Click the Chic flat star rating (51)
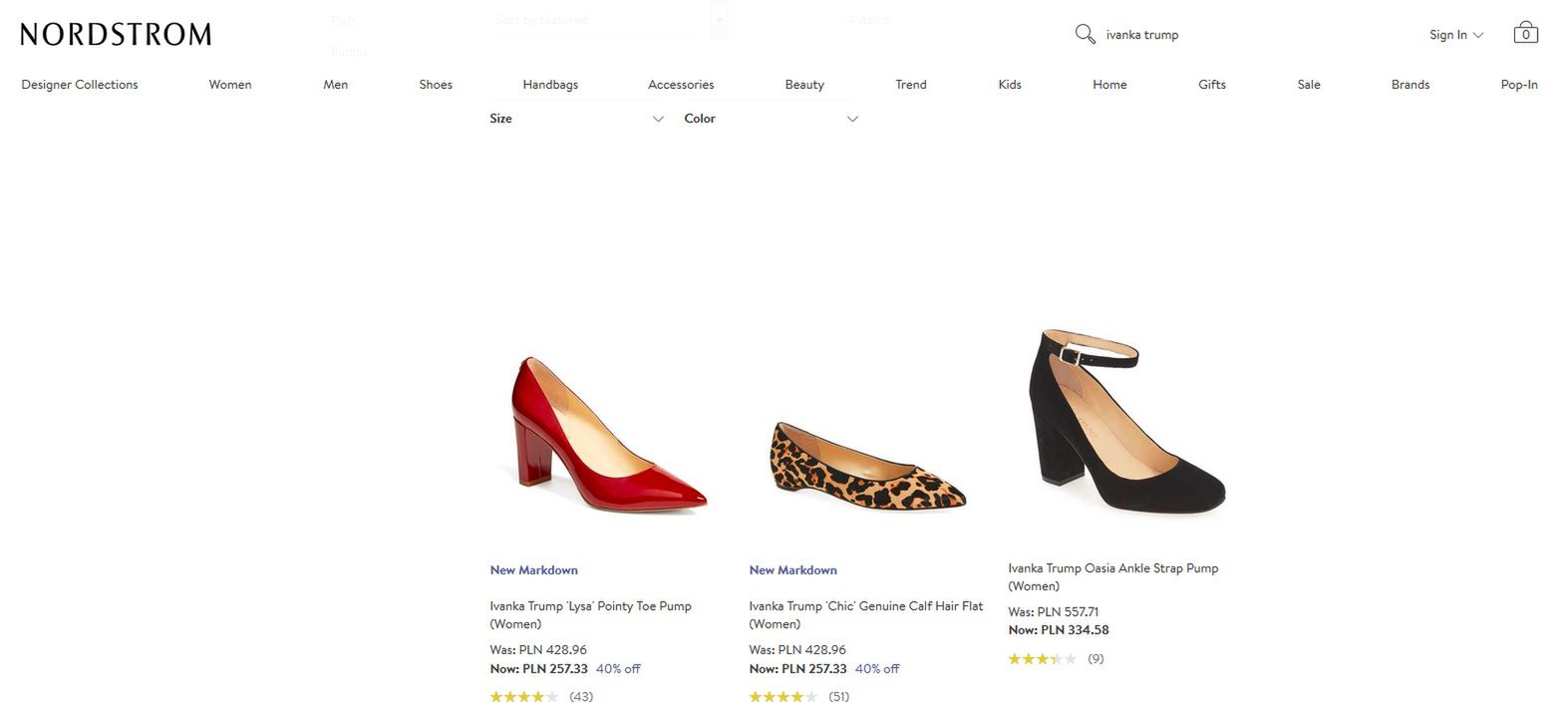1568x716 pixels. click(x=799, y=697)
